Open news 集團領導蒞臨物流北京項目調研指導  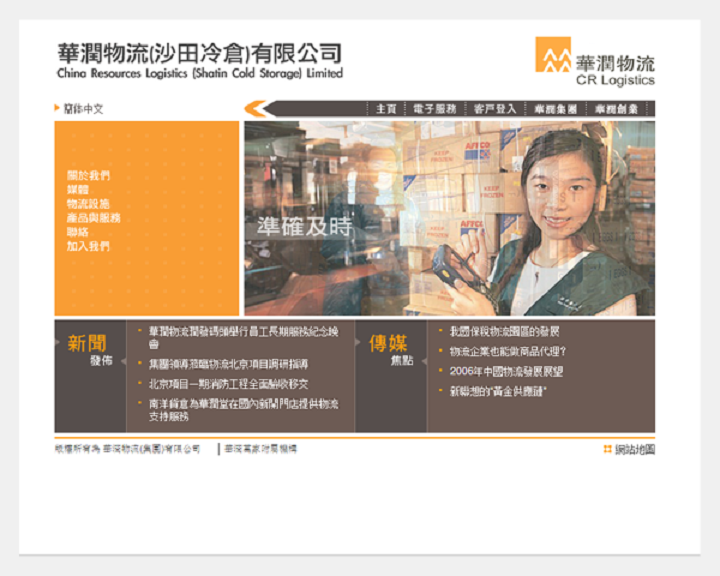pos(228,364)
